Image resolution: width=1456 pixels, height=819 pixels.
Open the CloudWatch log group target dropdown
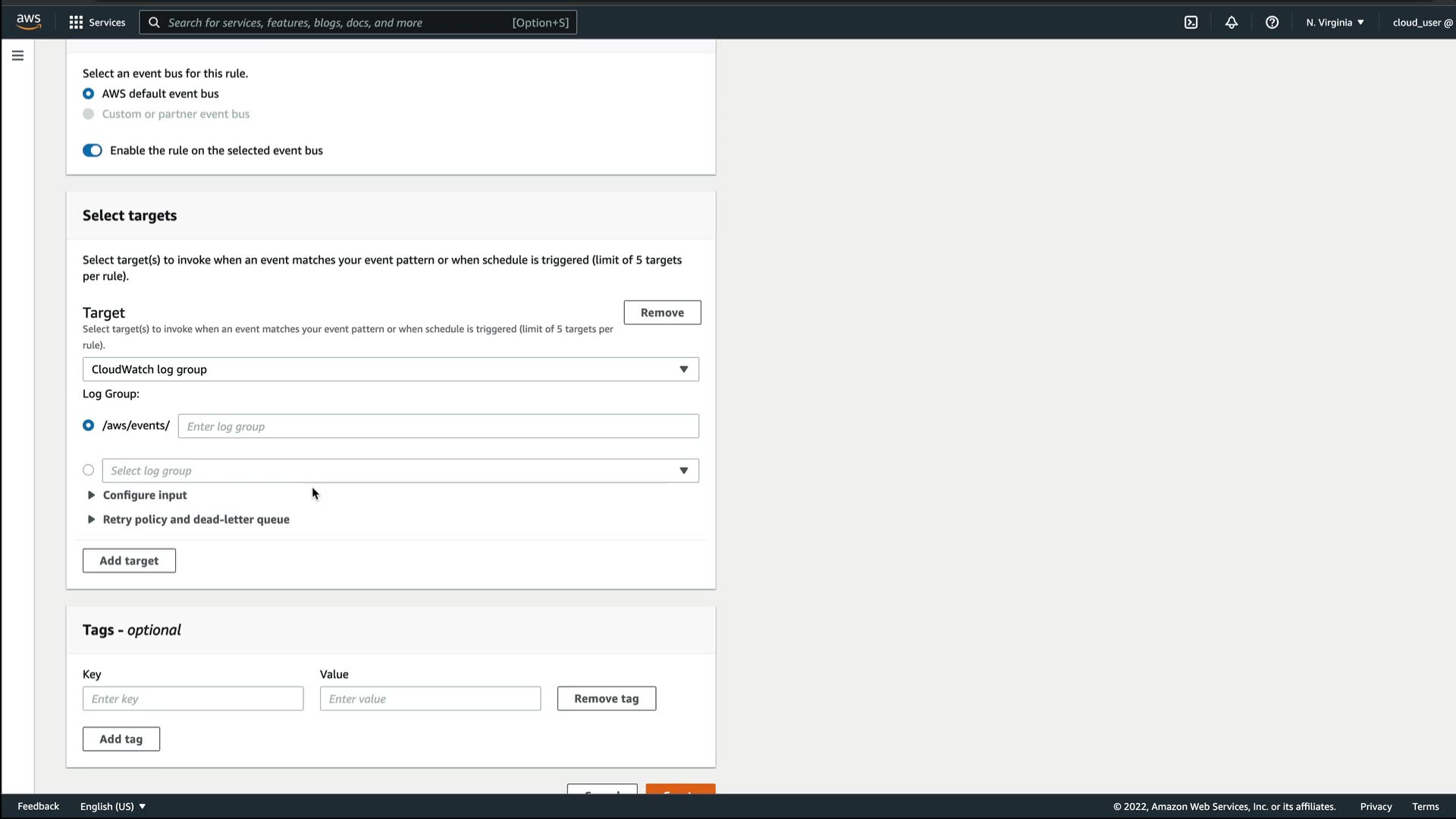tap(391, 369)
